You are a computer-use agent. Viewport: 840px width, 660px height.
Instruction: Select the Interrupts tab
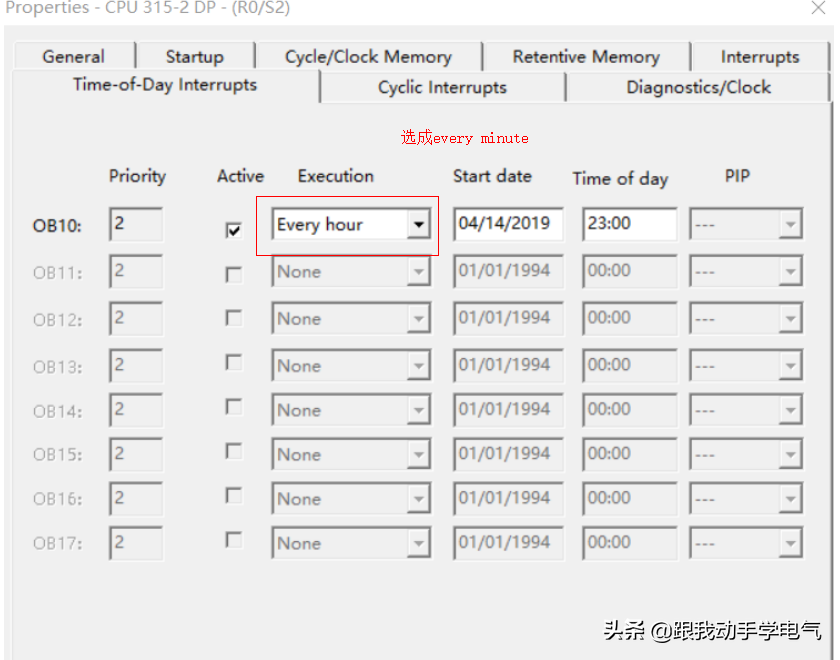click(x=760, y=57)
